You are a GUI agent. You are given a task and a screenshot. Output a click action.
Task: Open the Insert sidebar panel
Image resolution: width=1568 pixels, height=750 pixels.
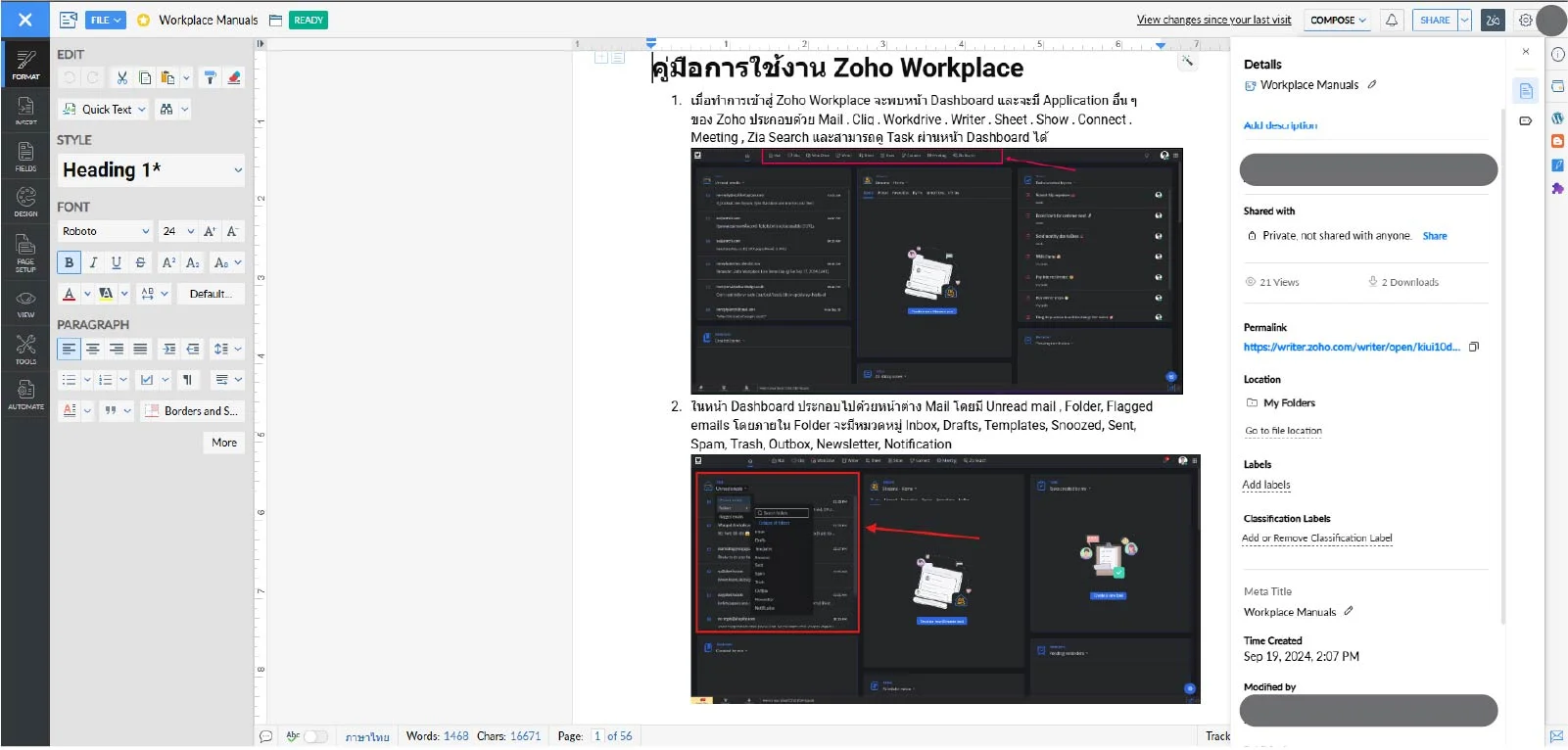coord(25,111)
